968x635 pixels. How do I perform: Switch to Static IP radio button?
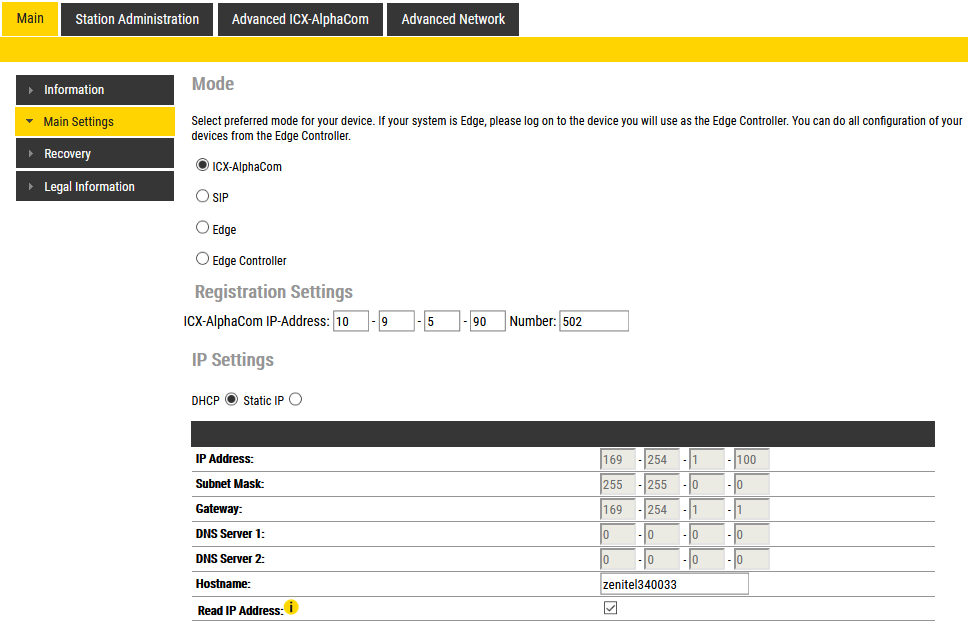(295, 400)
